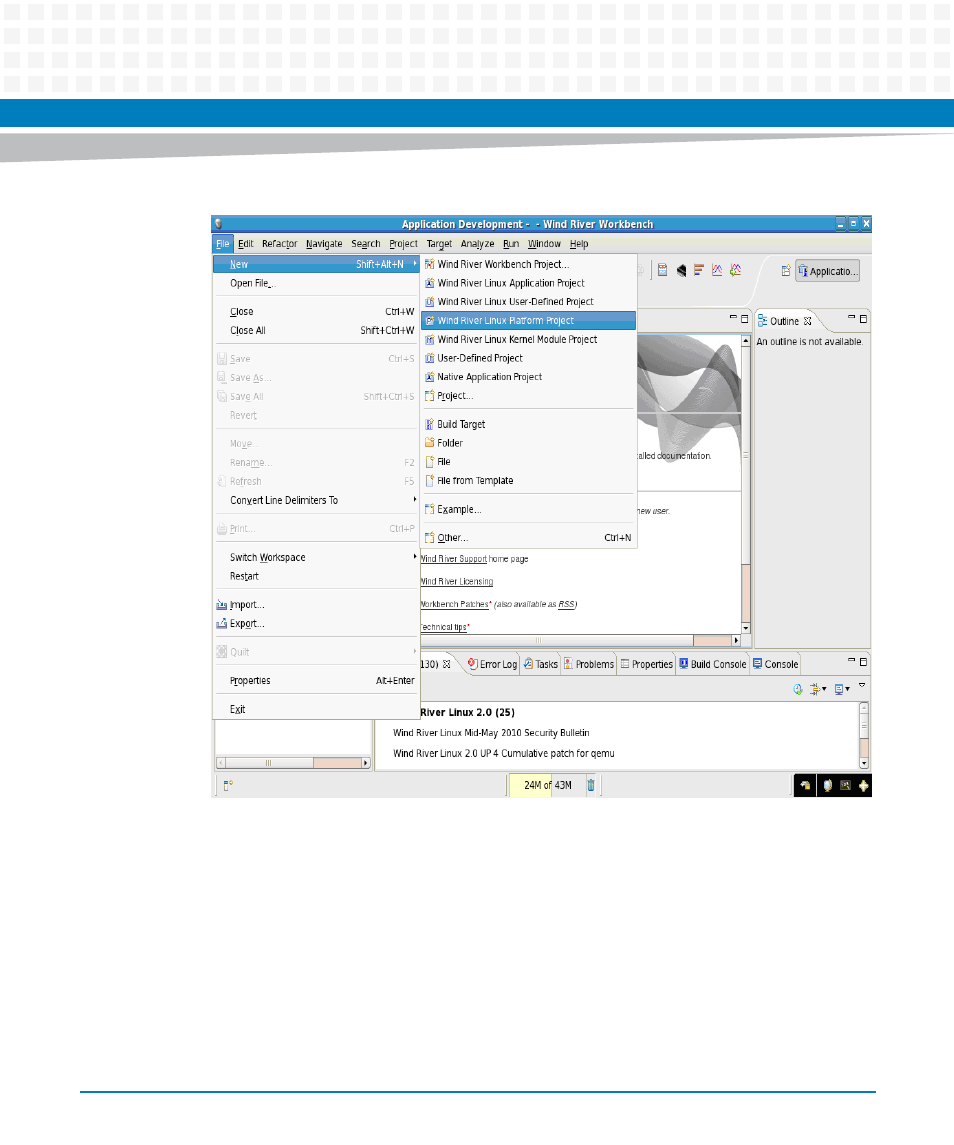
Task: Open the Refactor menu
Action: click(280, 244)
